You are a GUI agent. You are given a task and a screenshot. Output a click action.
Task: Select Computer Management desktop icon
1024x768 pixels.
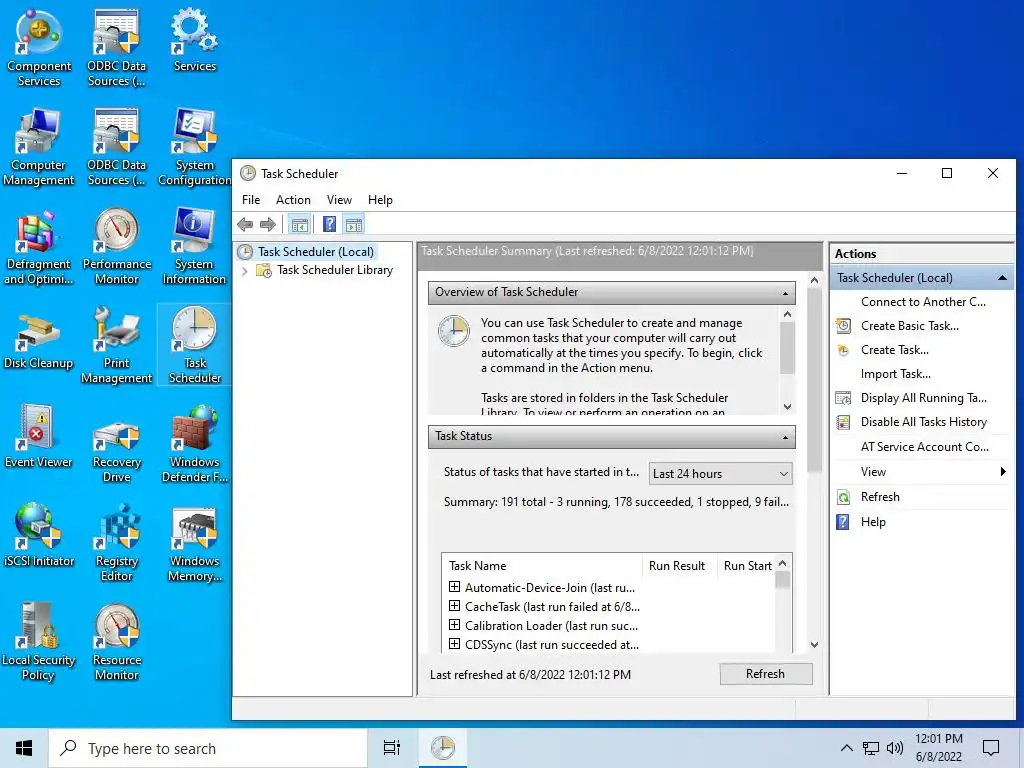(x=38, y=148)
